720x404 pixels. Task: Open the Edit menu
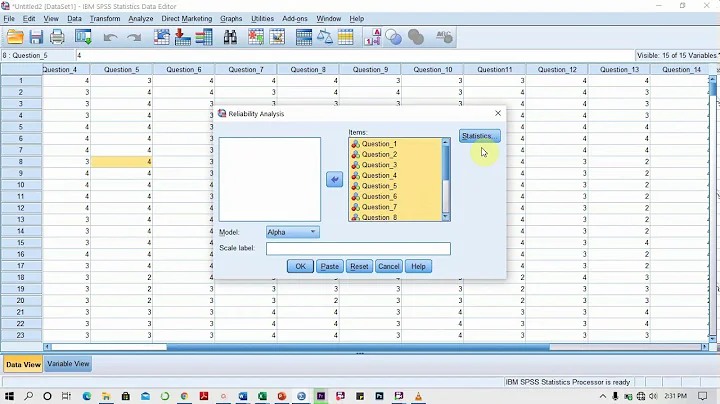point(29,19)
